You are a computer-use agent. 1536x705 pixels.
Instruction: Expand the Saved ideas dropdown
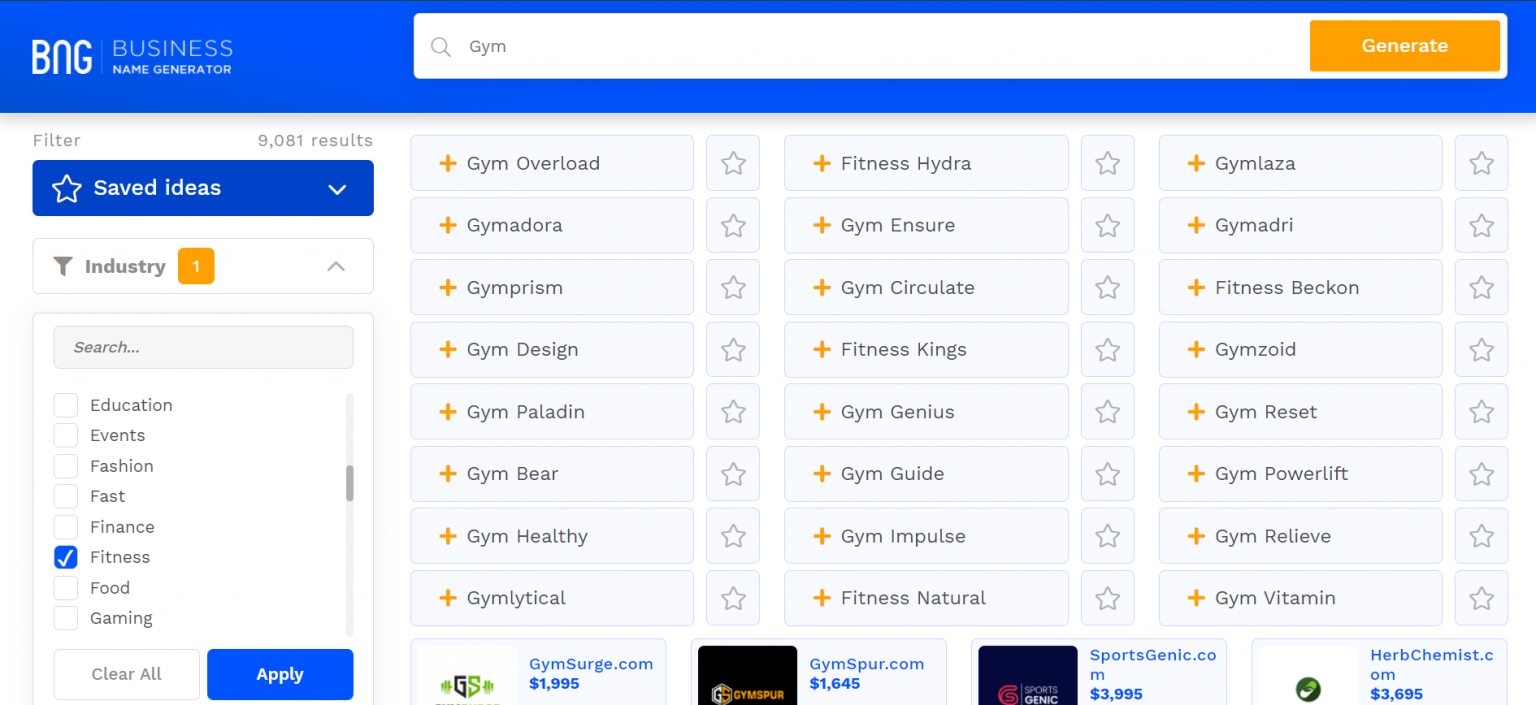point(337,189)
